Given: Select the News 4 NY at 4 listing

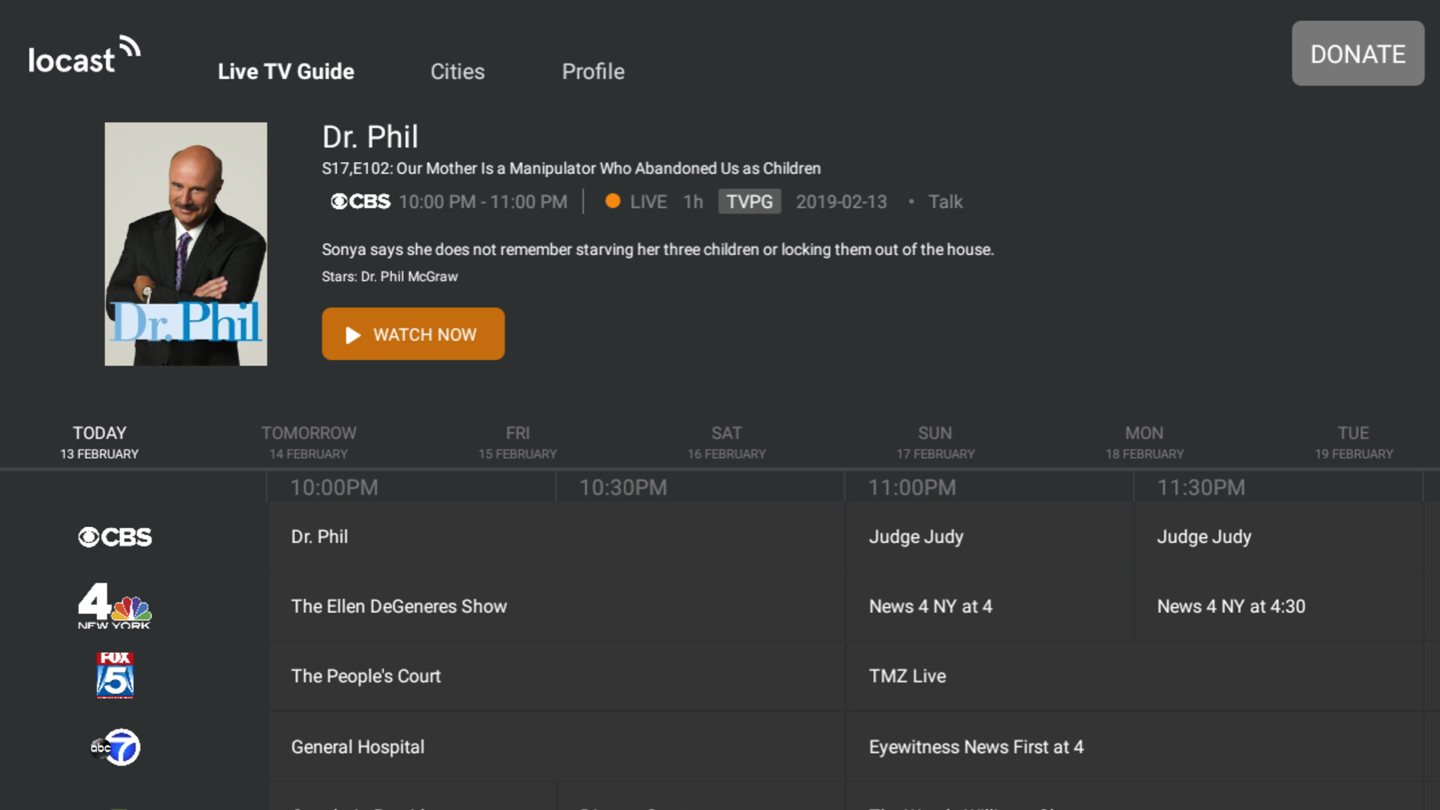Looking at the screenshot, I should point(990,606).
